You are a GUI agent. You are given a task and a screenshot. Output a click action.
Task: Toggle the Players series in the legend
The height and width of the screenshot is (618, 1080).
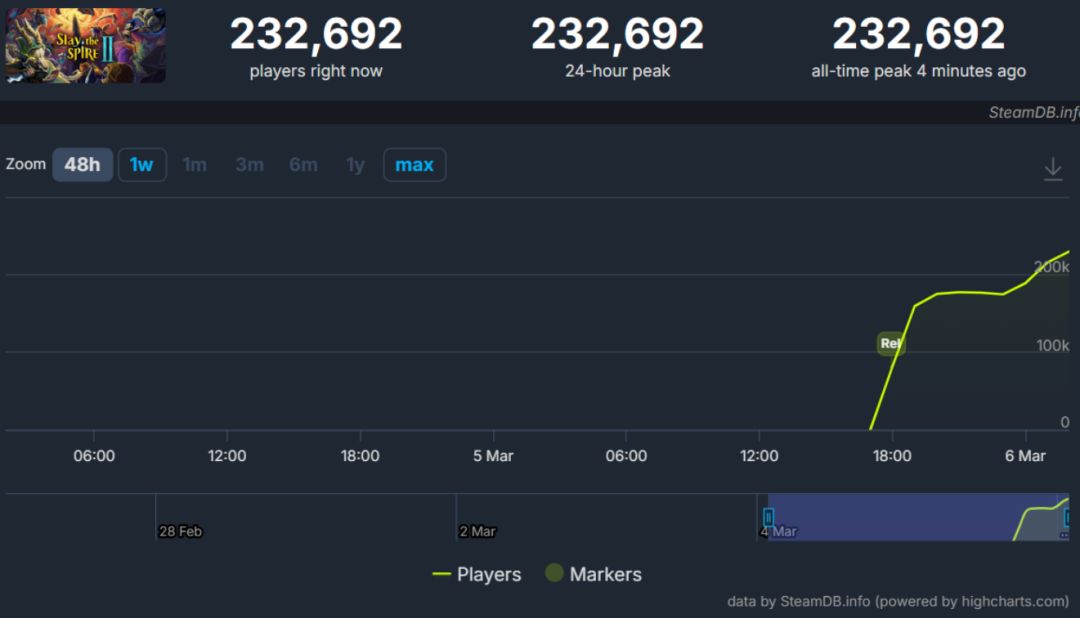click(x=477, y=574)
